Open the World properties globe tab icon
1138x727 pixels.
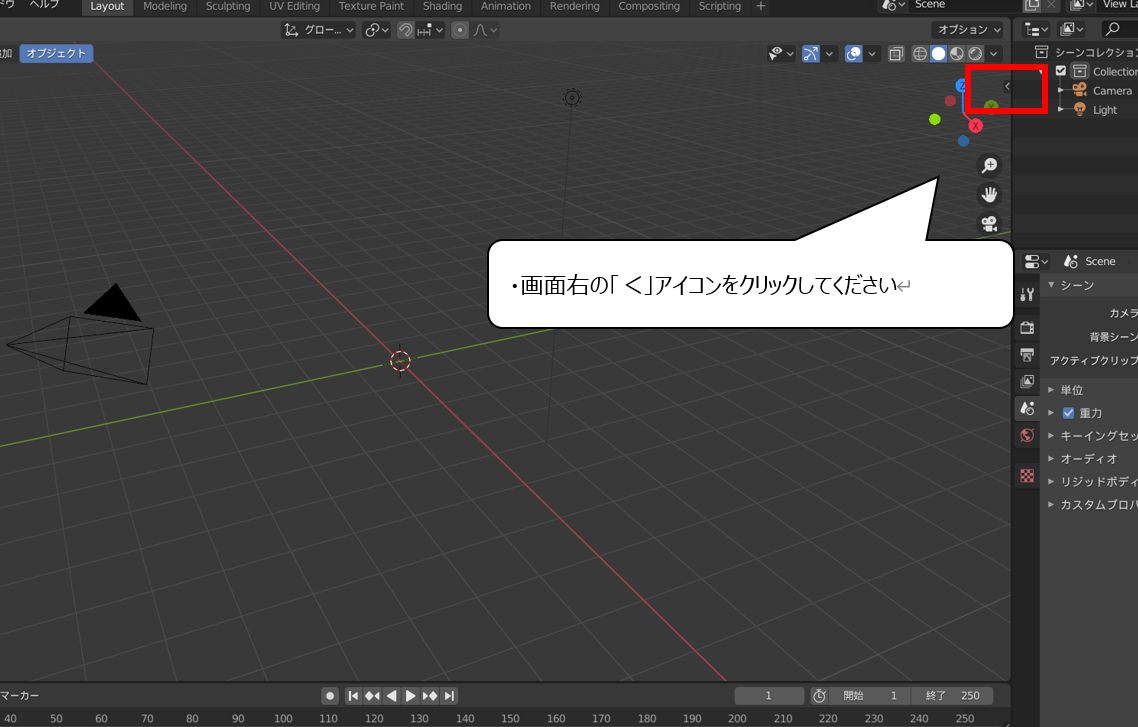1027,435
